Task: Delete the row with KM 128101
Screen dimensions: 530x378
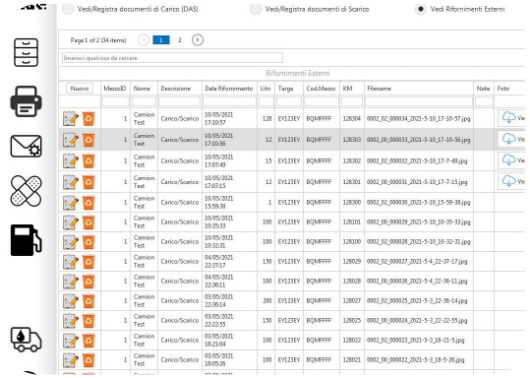Action: [89, 222]
